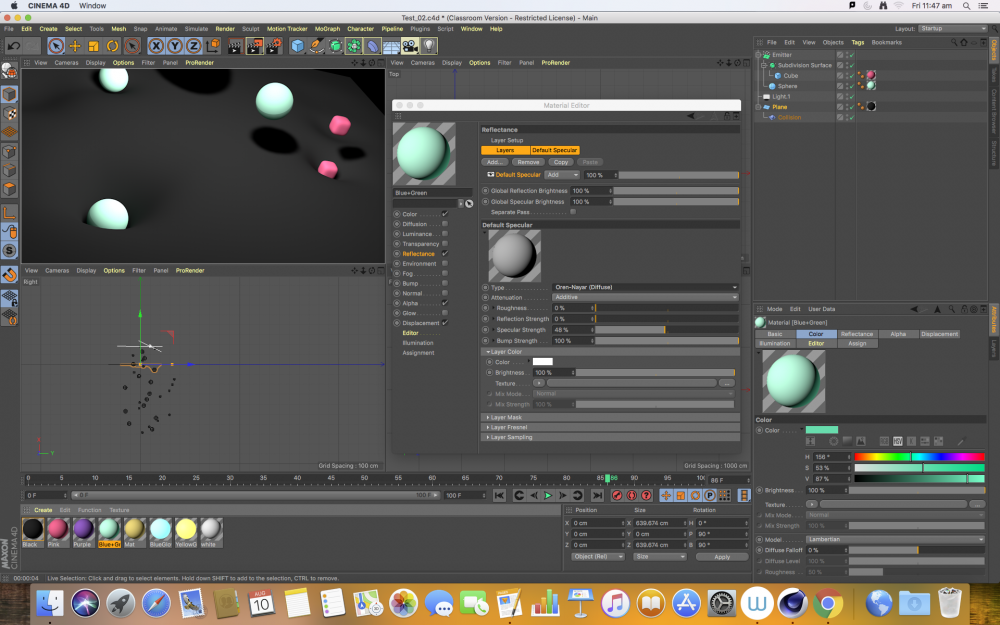Add a Cube primitive object

(x=299, y=46)
